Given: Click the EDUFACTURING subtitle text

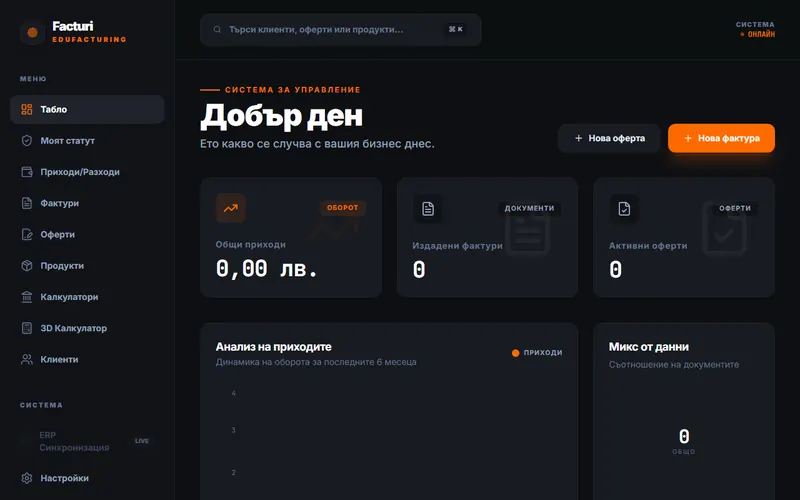Looking at the screenshot, I should click(x=89, y=39).
